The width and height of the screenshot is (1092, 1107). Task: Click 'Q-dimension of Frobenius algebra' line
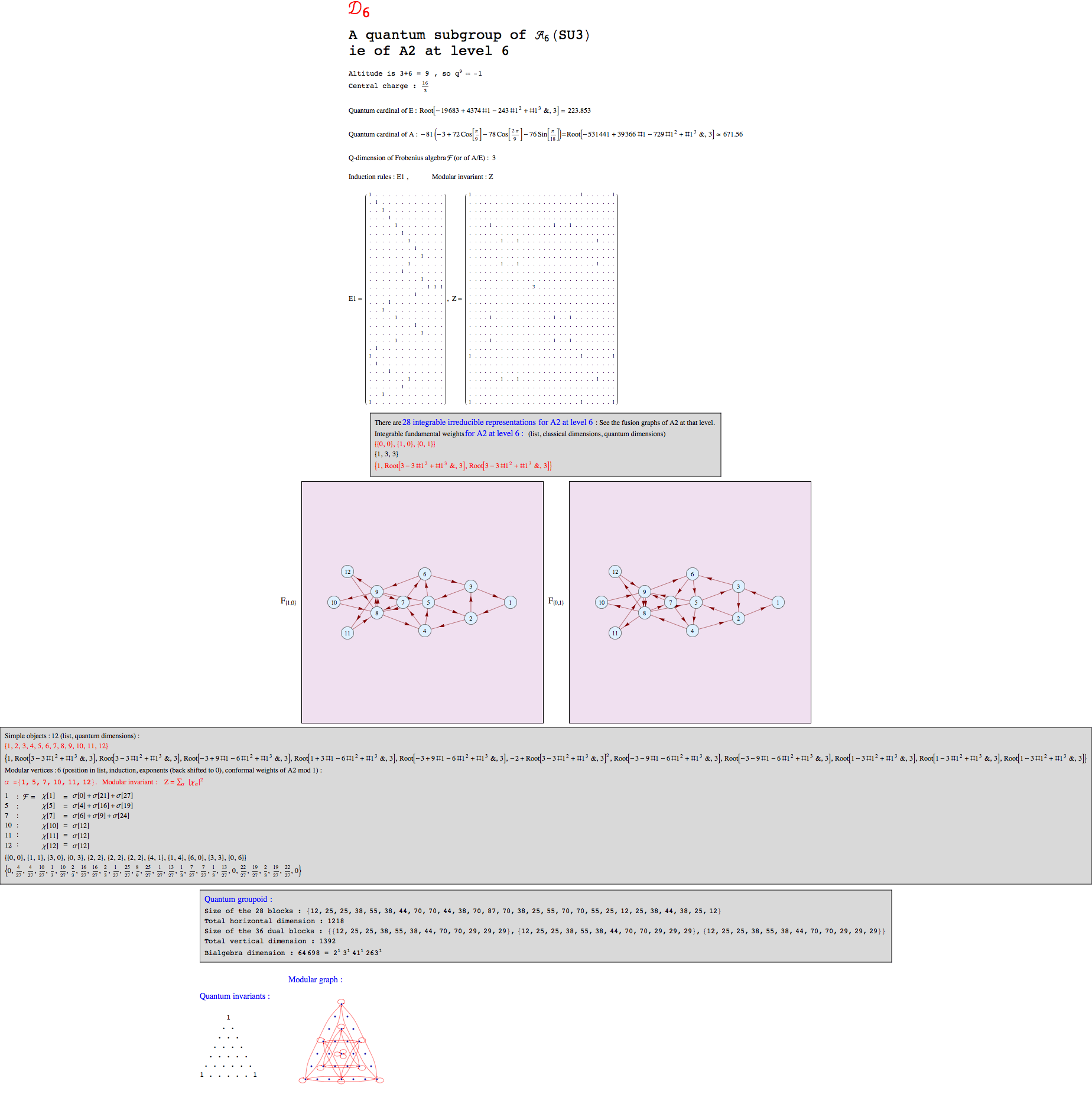point(422,158)
